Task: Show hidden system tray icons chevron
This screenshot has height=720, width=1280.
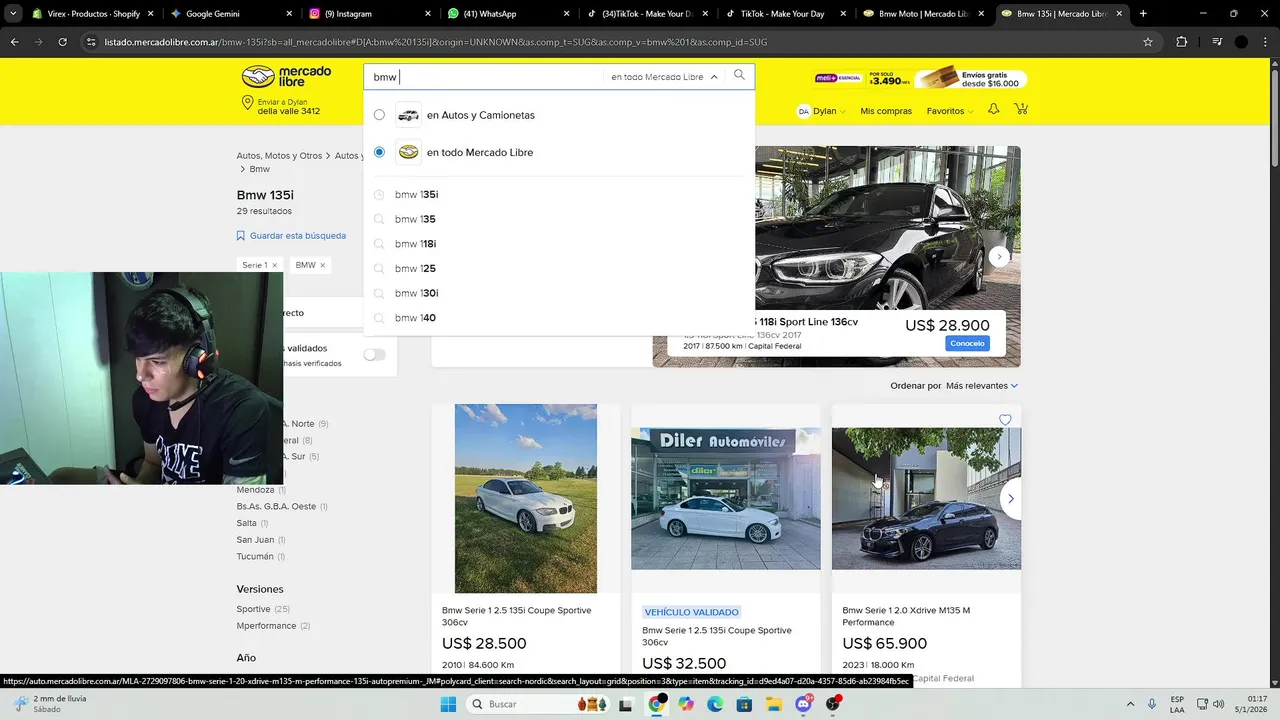Action: pyautogui.click(x=1131, y=704)
